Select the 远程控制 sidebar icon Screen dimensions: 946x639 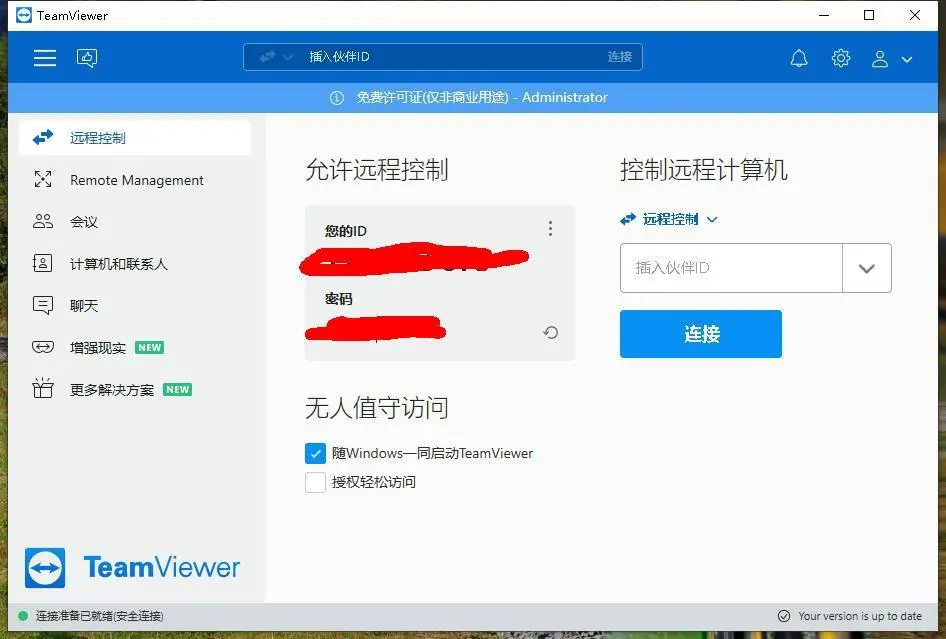[43, 137]
